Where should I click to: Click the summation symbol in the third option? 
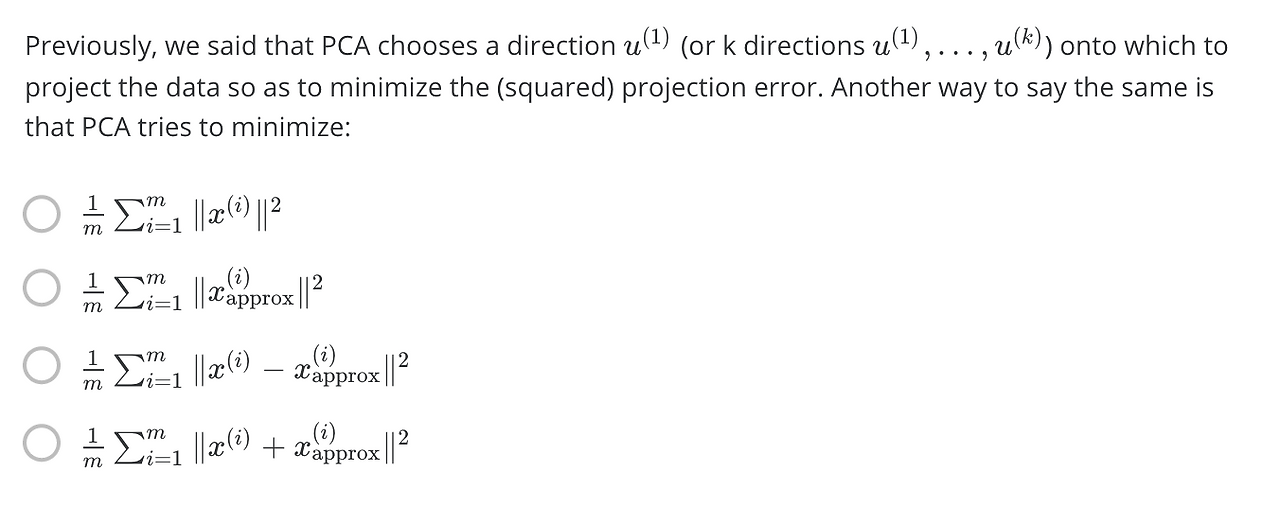click(x=124, y=368)
